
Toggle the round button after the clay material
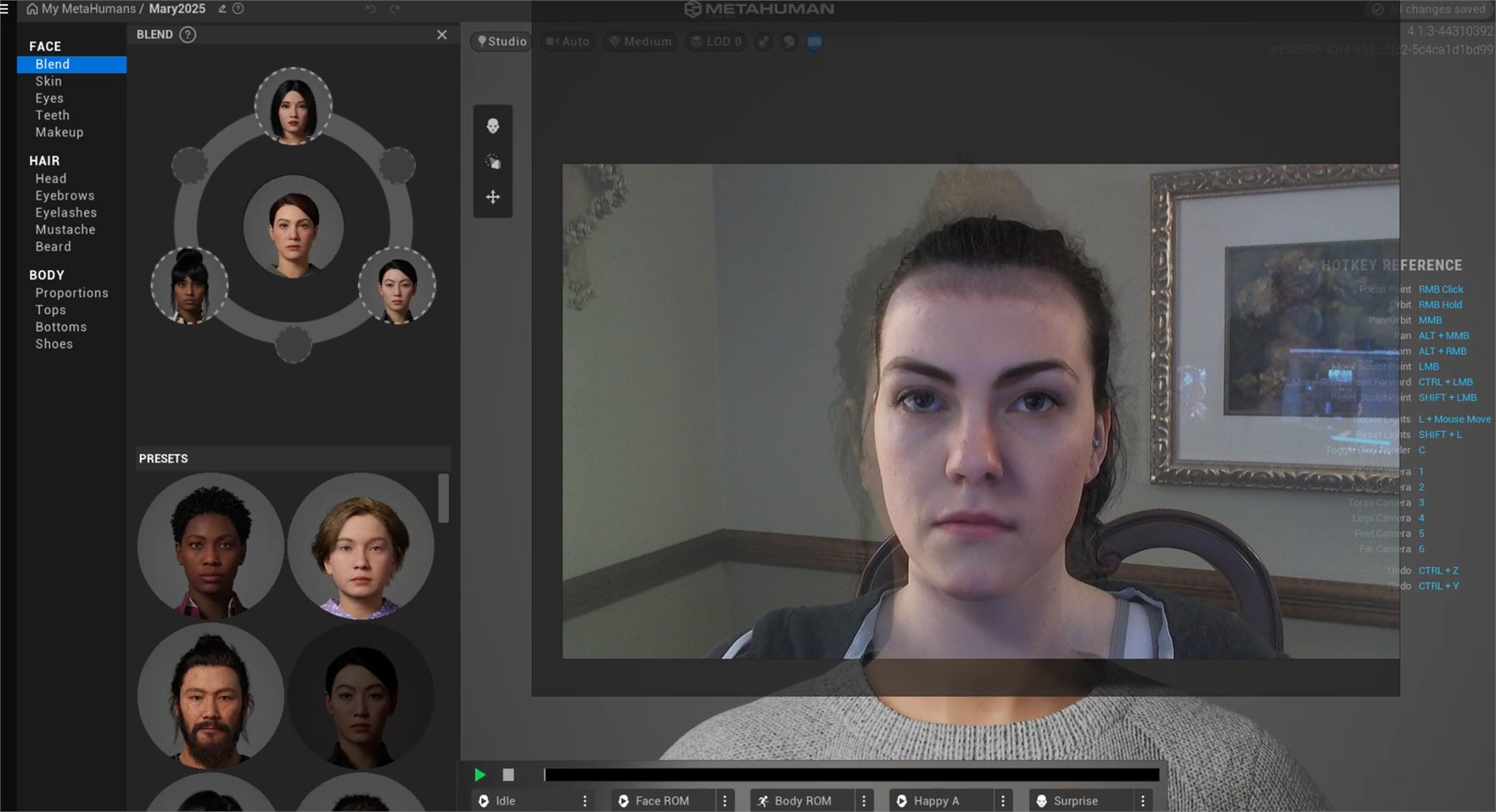[x=789, y=42]
